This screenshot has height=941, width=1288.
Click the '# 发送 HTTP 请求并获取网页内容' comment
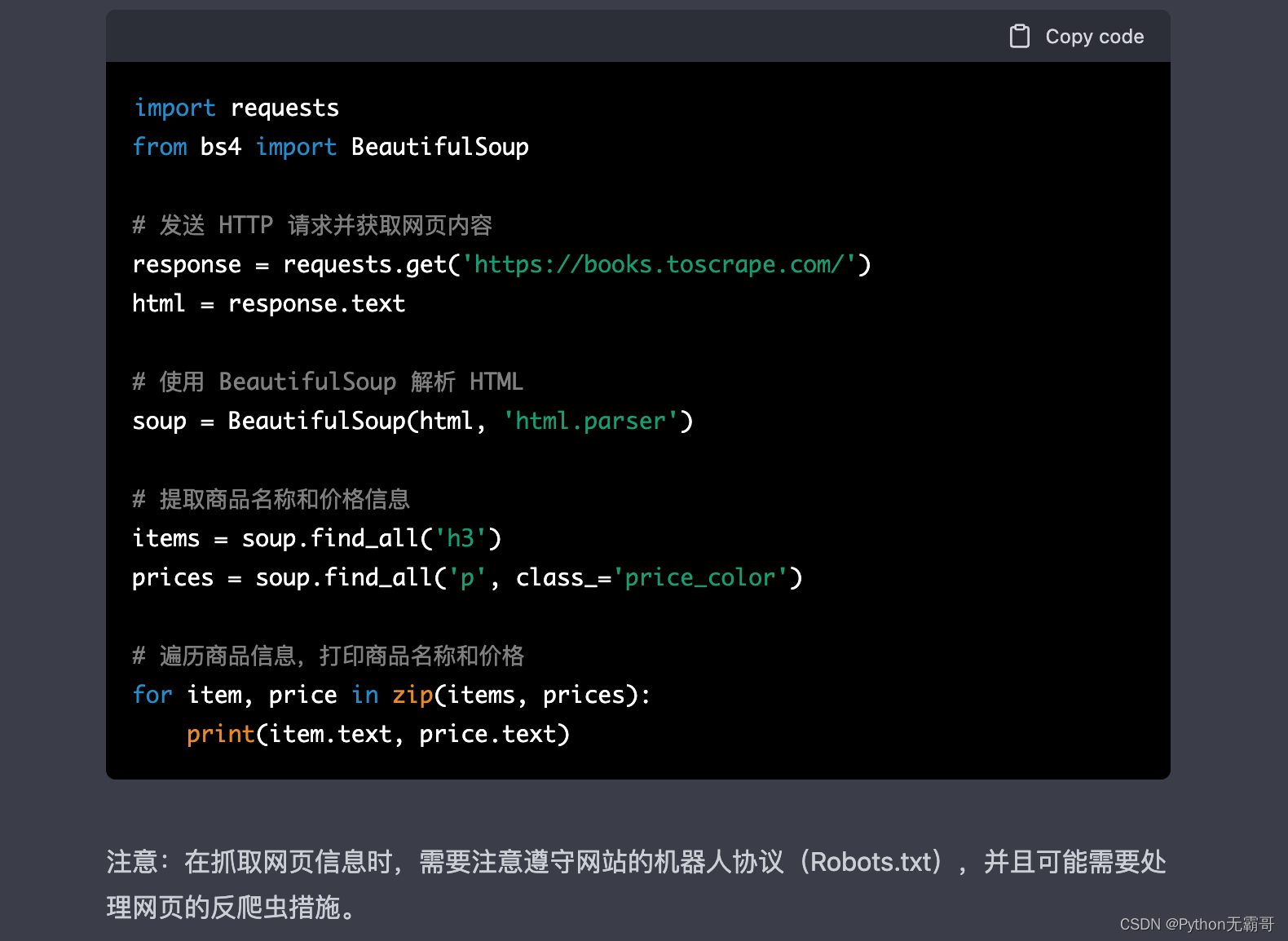click(312, 225)
